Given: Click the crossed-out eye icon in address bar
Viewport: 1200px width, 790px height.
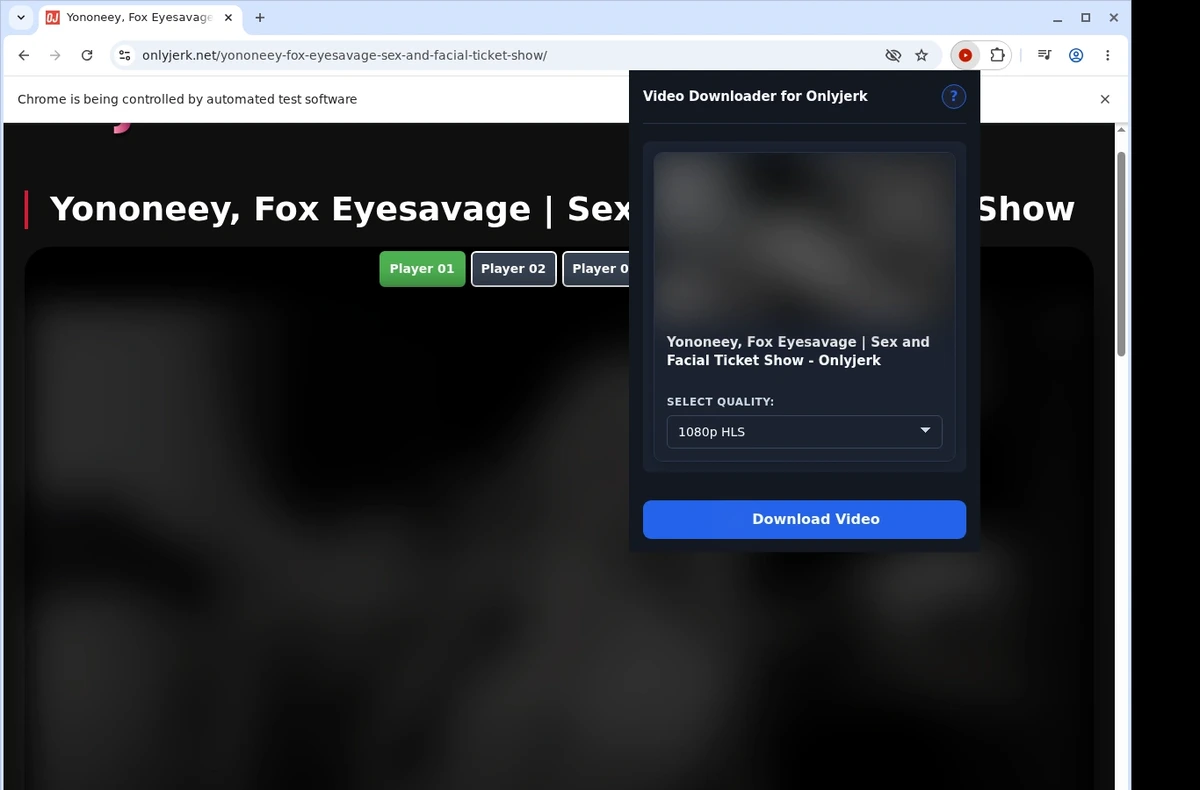Looking at the screenshot, I should pyautogui.click(x=893, y=56).
